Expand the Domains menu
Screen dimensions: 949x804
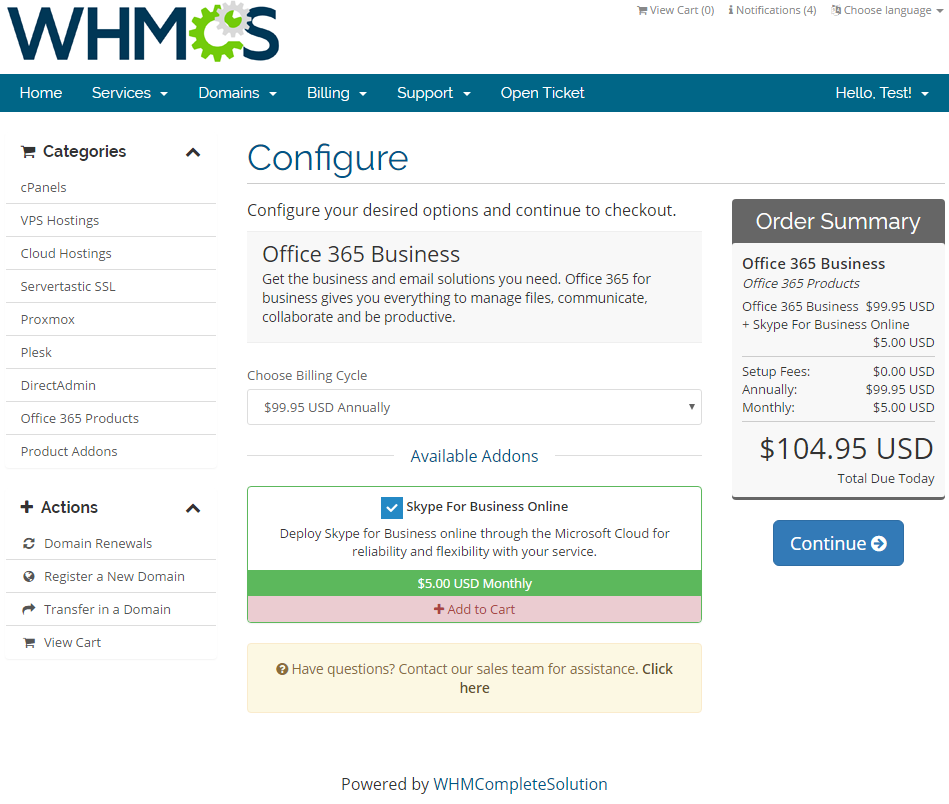(x=237, y=93)
